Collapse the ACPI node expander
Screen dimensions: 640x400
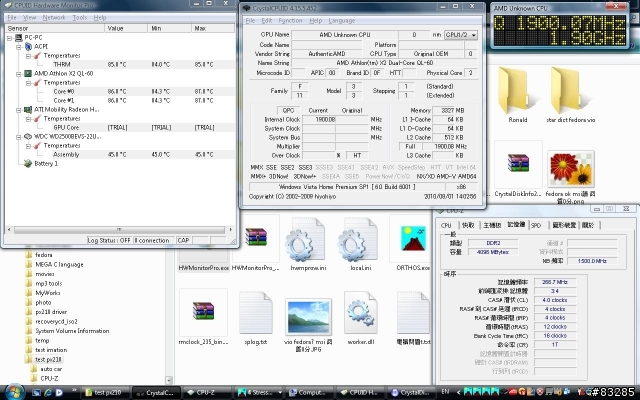coord(19,47)
